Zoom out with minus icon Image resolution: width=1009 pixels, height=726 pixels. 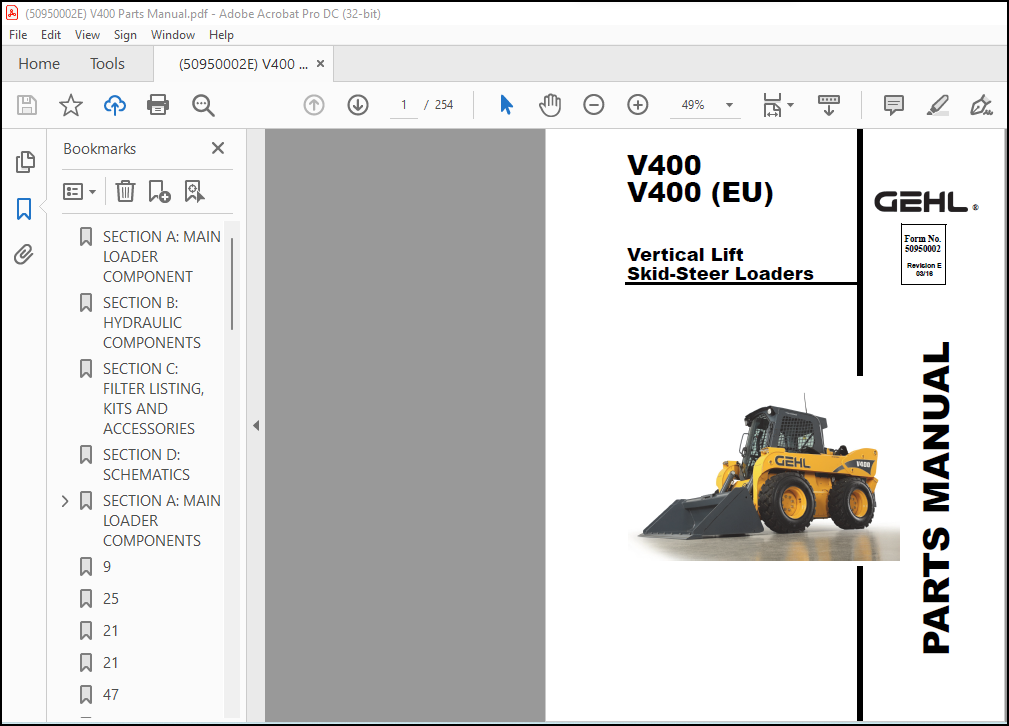(x=593, y=105)
